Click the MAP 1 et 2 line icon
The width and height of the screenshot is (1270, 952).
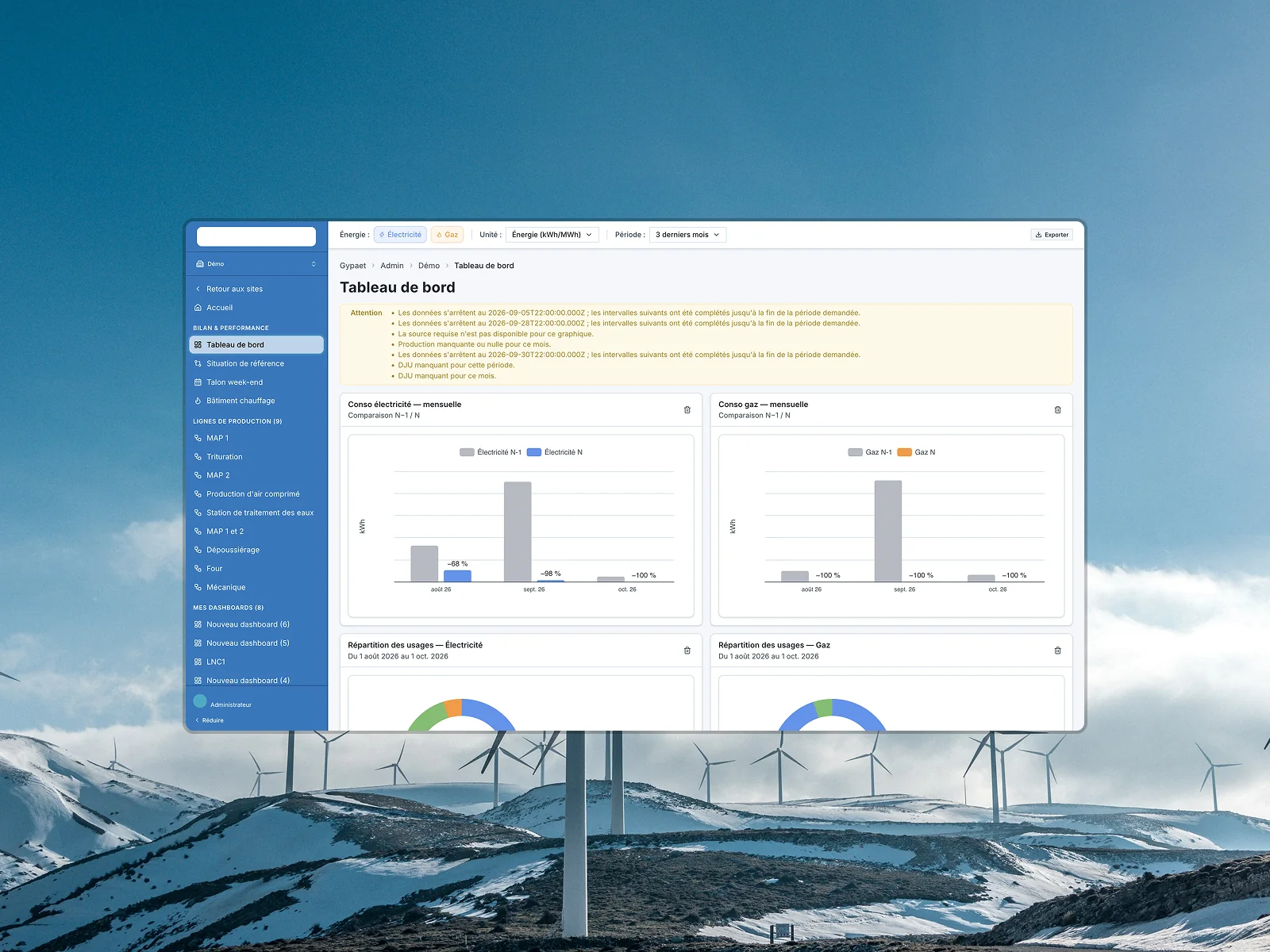[x=198, y=532]
